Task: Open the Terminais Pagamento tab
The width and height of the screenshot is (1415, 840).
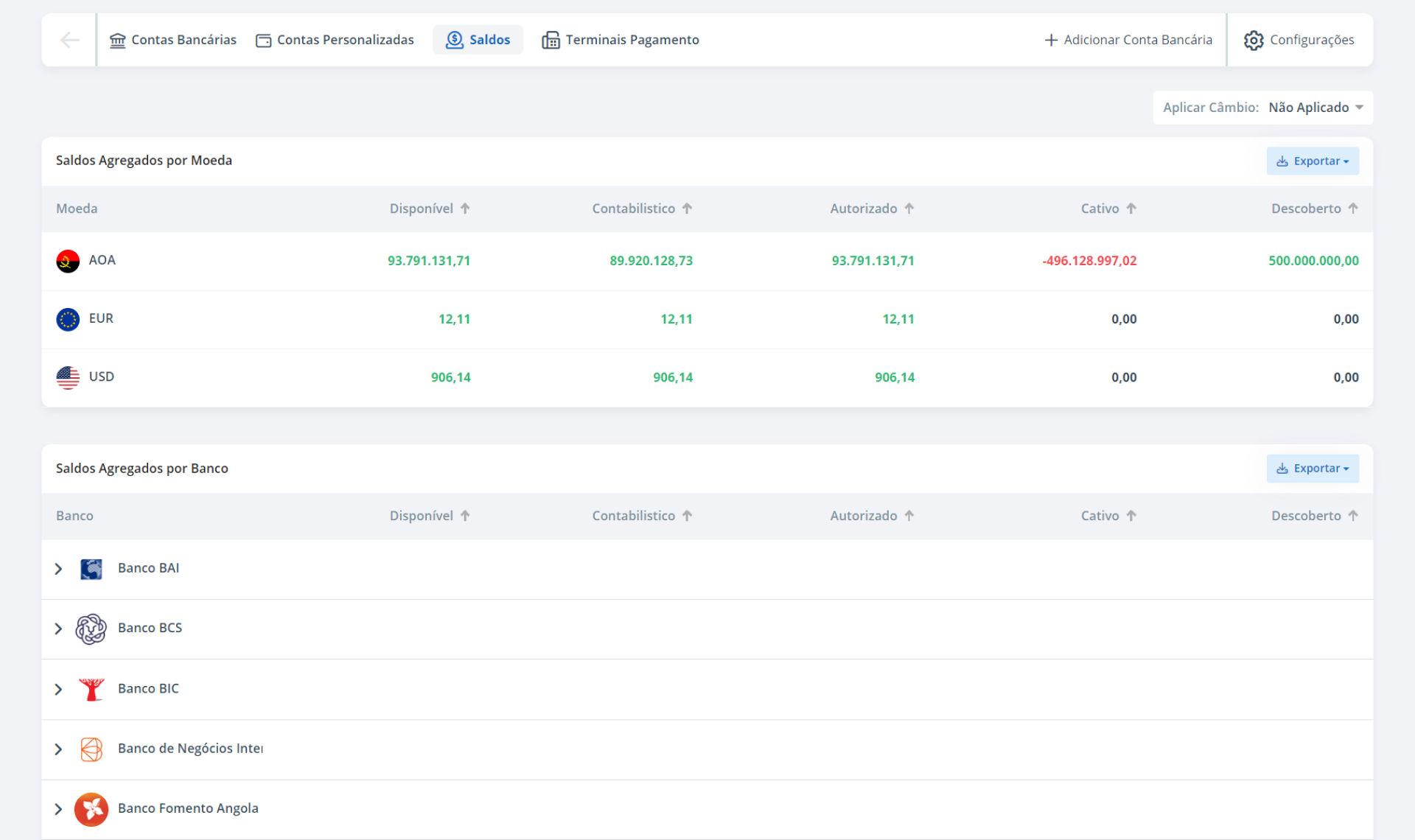Action: pos(621,40)
